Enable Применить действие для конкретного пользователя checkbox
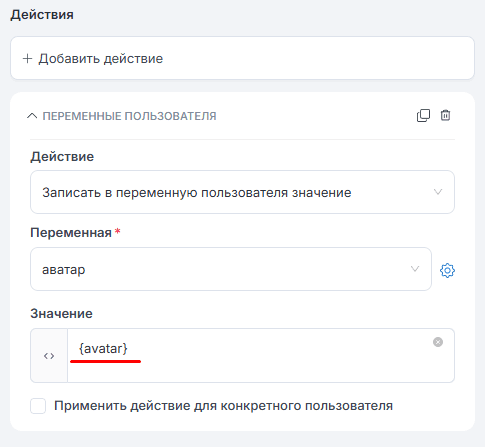Screen dimensions: 485x447 pos(38,406)
